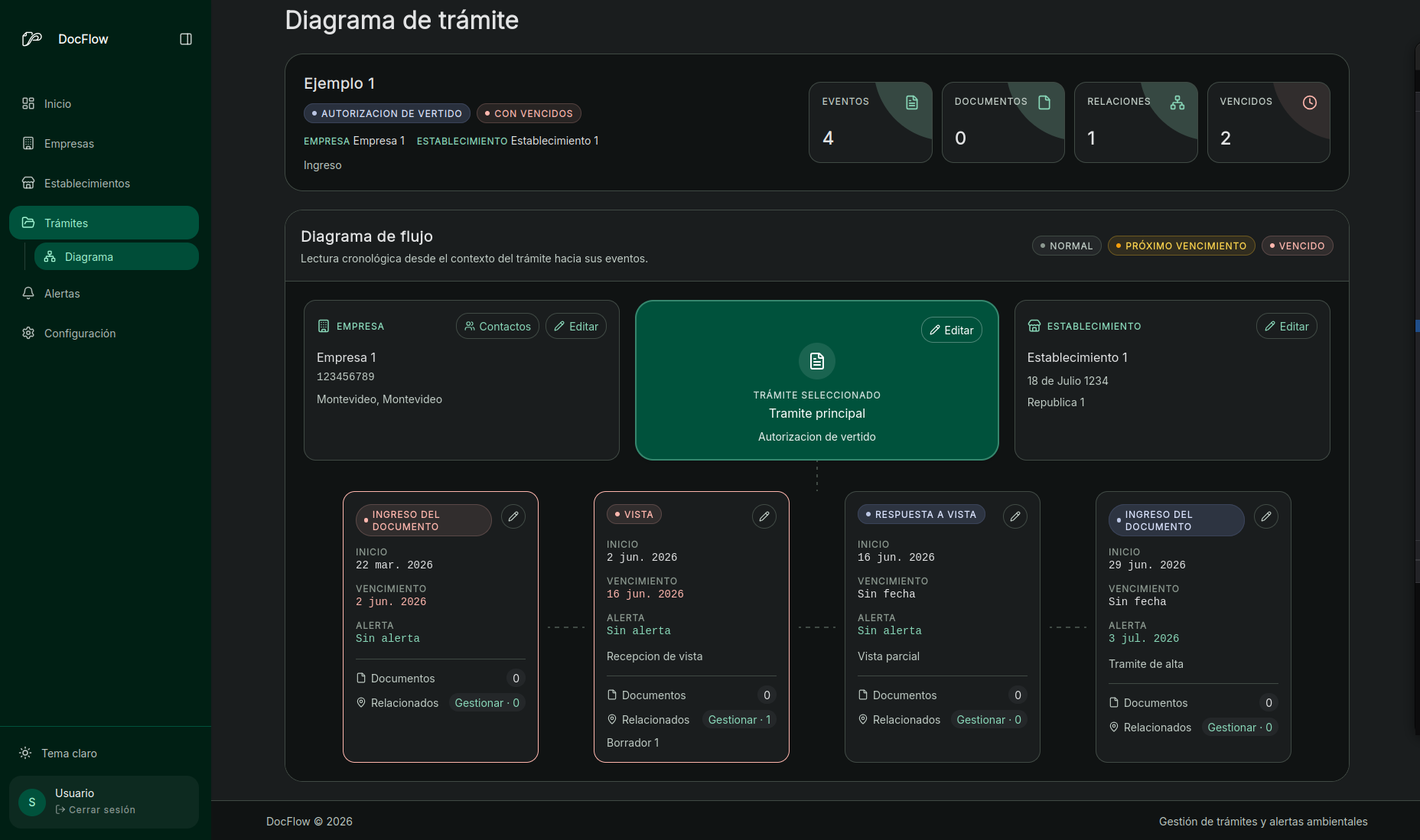Click the Vencidos card clock icon
The width and height of the screenshot is (1420, 840).
click(1310, 103)
